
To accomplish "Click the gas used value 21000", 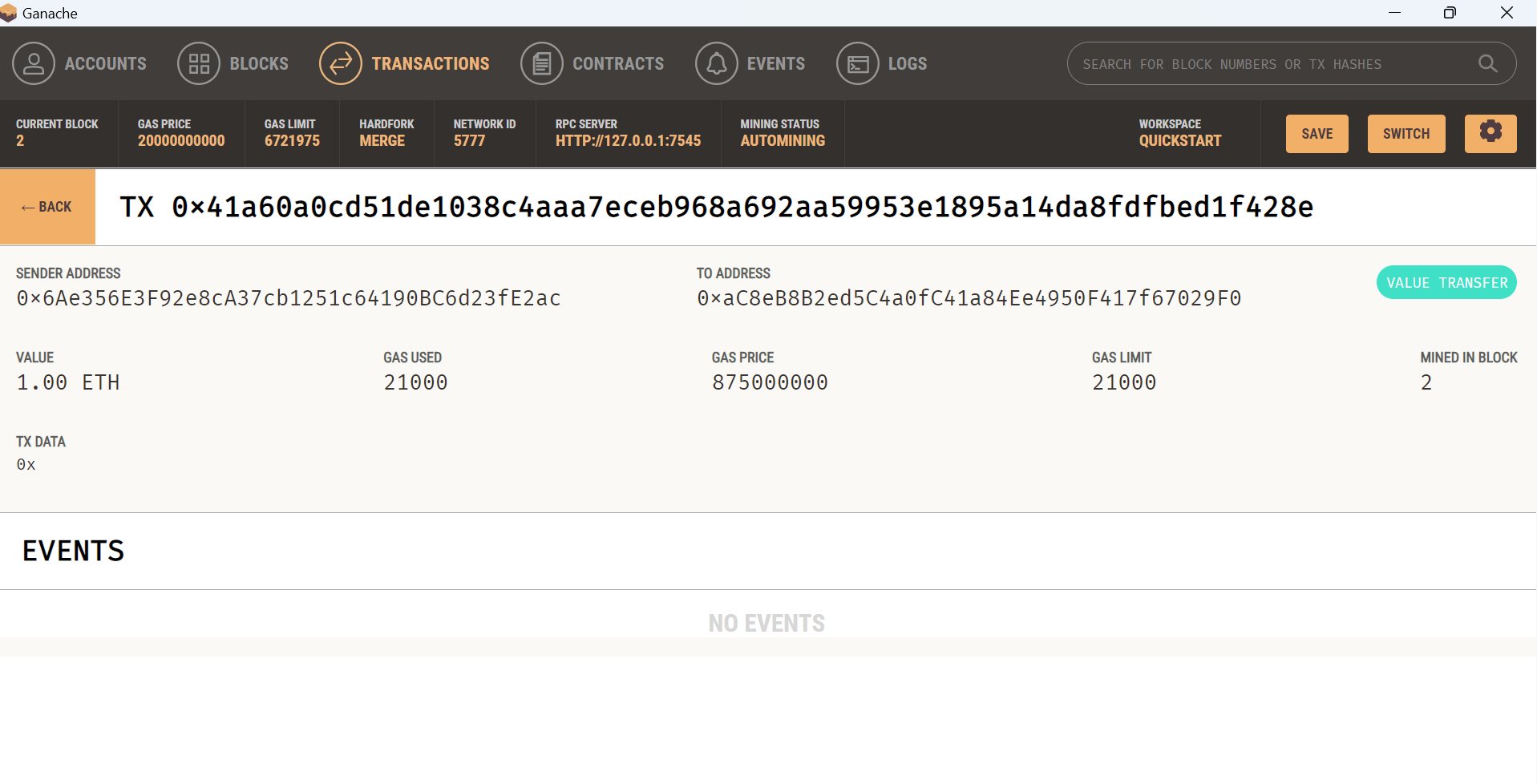I will tap(415, 382).
